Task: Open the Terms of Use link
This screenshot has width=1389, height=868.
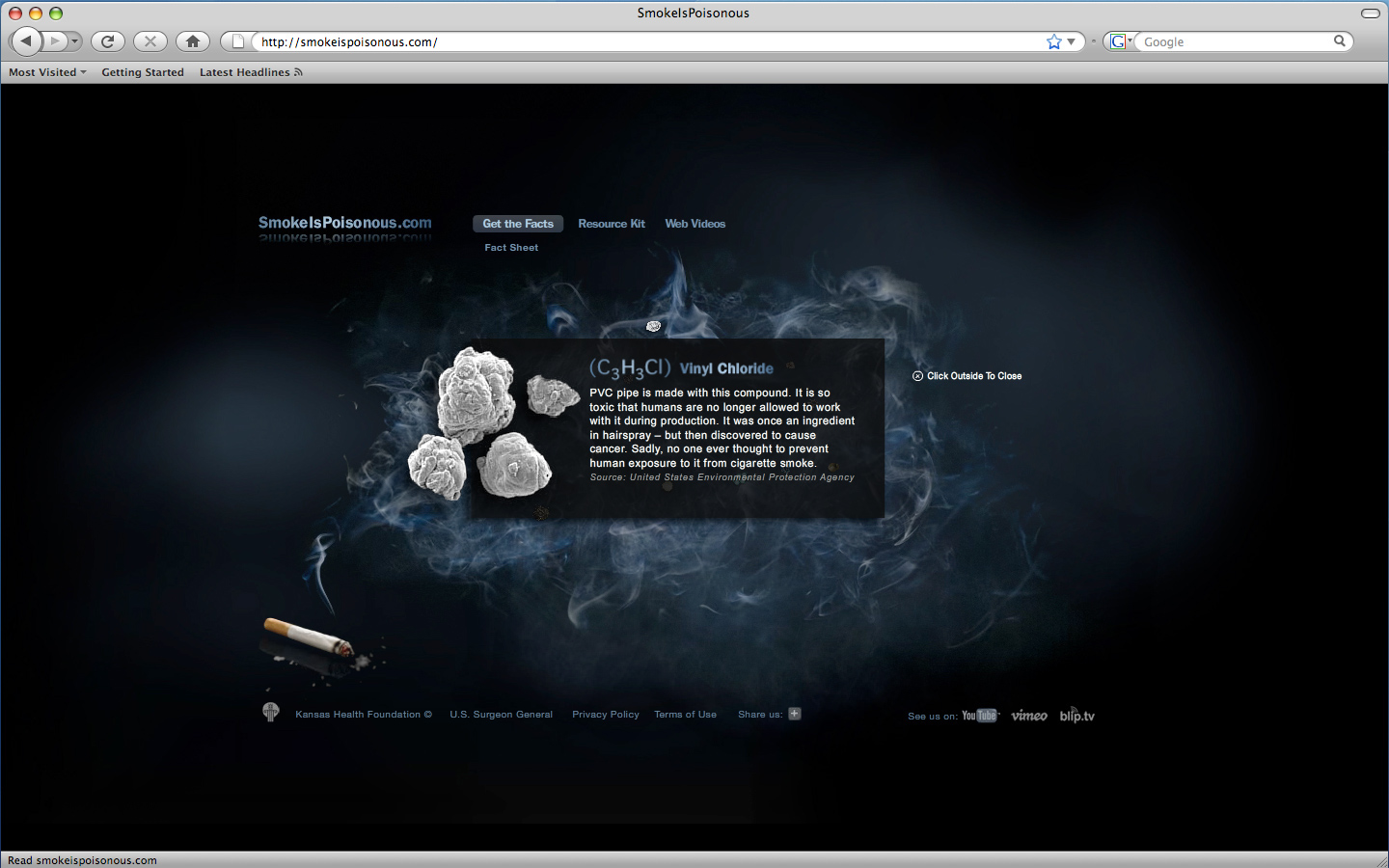Action: [685, 715]
